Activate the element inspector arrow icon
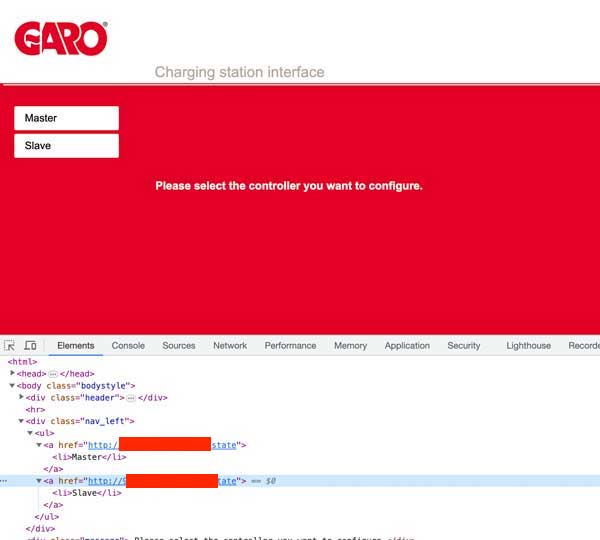The width and height of the screenshot is (600, 540). (10, 346)
